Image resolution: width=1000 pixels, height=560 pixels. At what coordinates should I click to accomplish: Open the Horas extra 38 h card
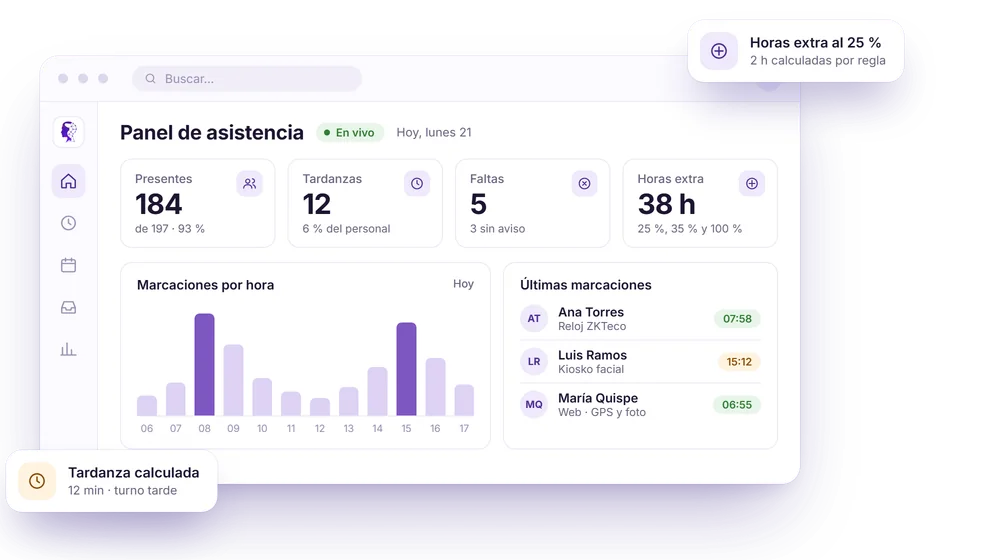tap(700, 203)
